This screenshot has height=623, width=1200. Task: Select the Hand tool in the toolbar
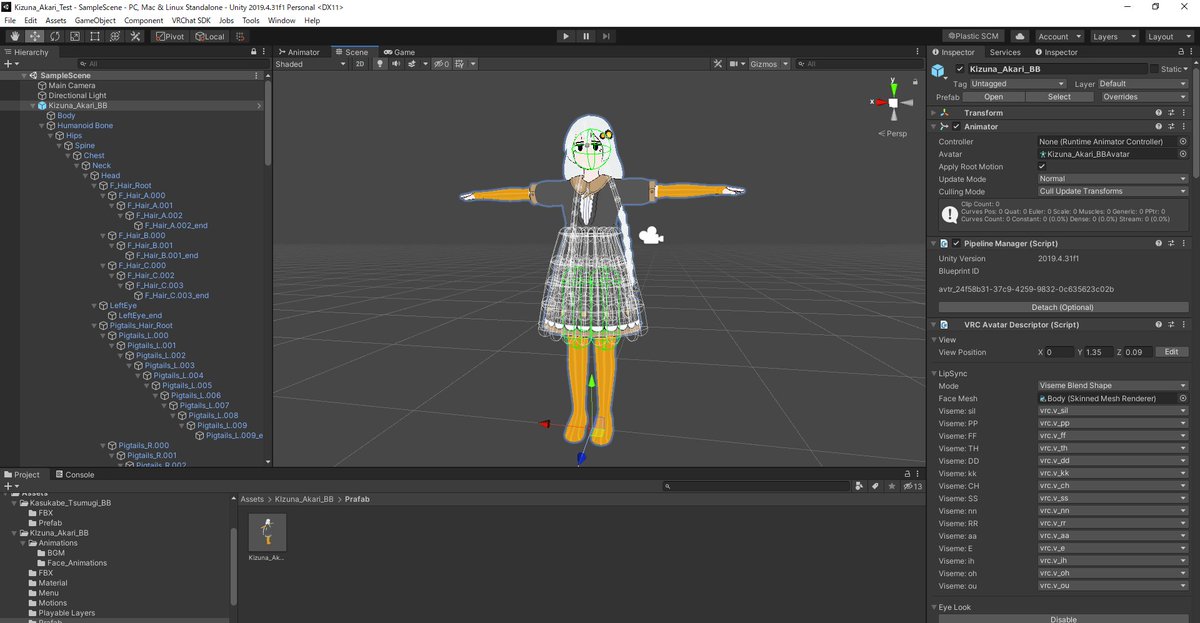(13, 36)
